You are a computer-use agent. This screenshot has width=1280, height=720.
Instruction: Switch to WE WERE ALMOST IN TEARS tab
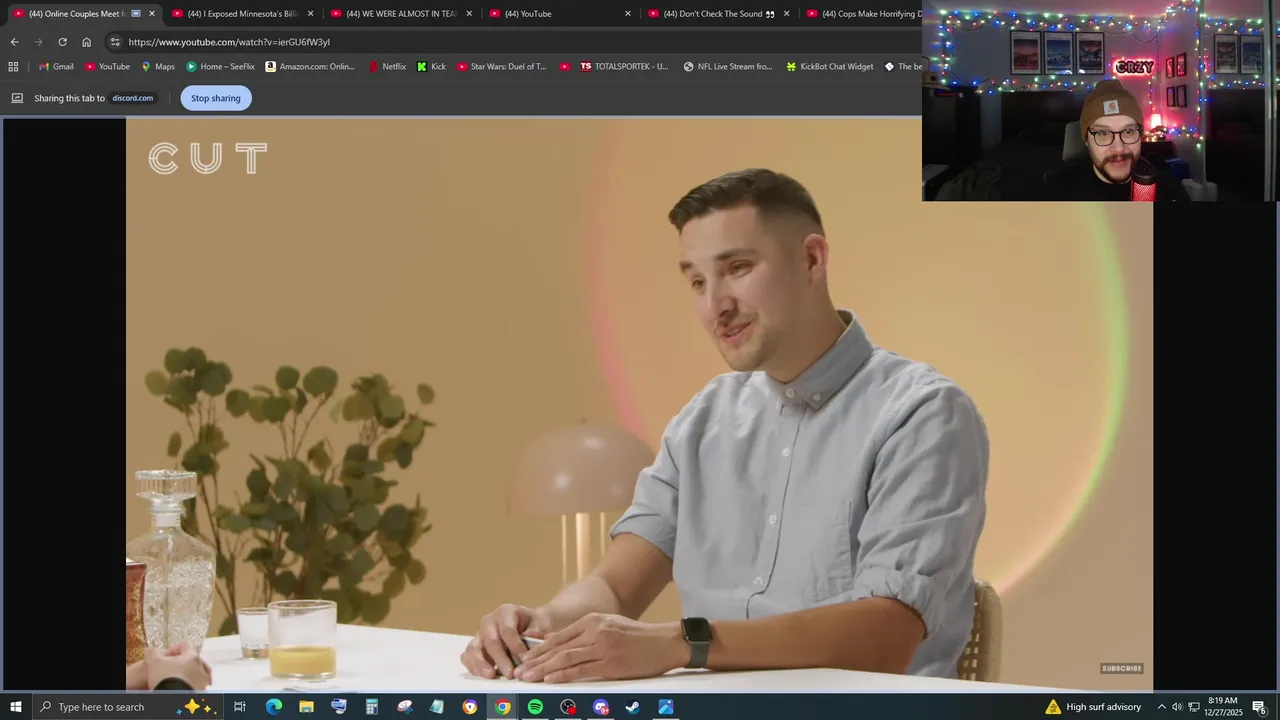coord(400,14)
